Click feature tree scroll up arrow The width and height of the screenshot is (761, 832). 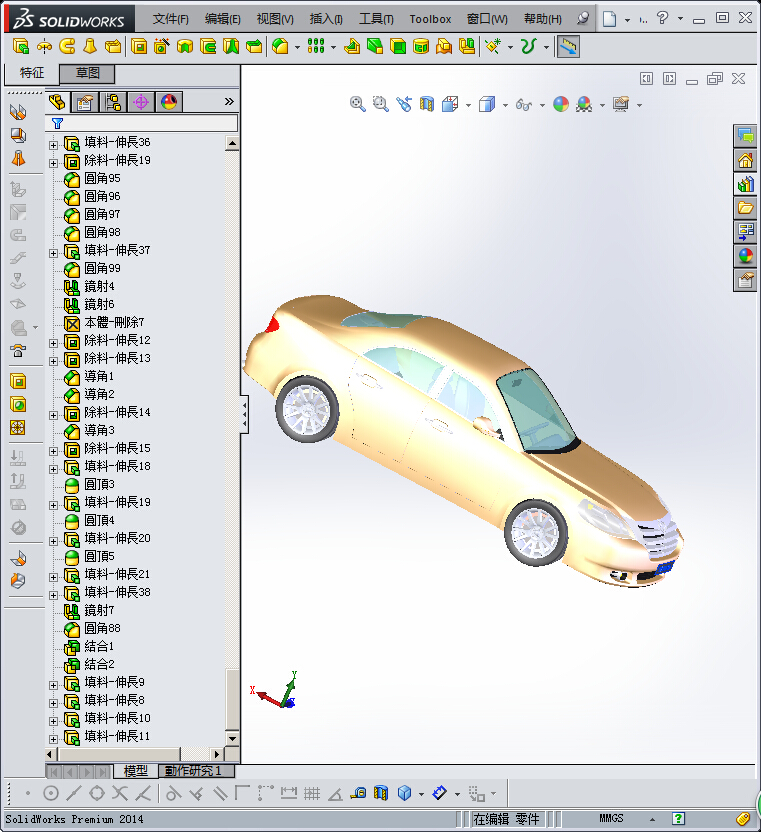click(232, 143)
